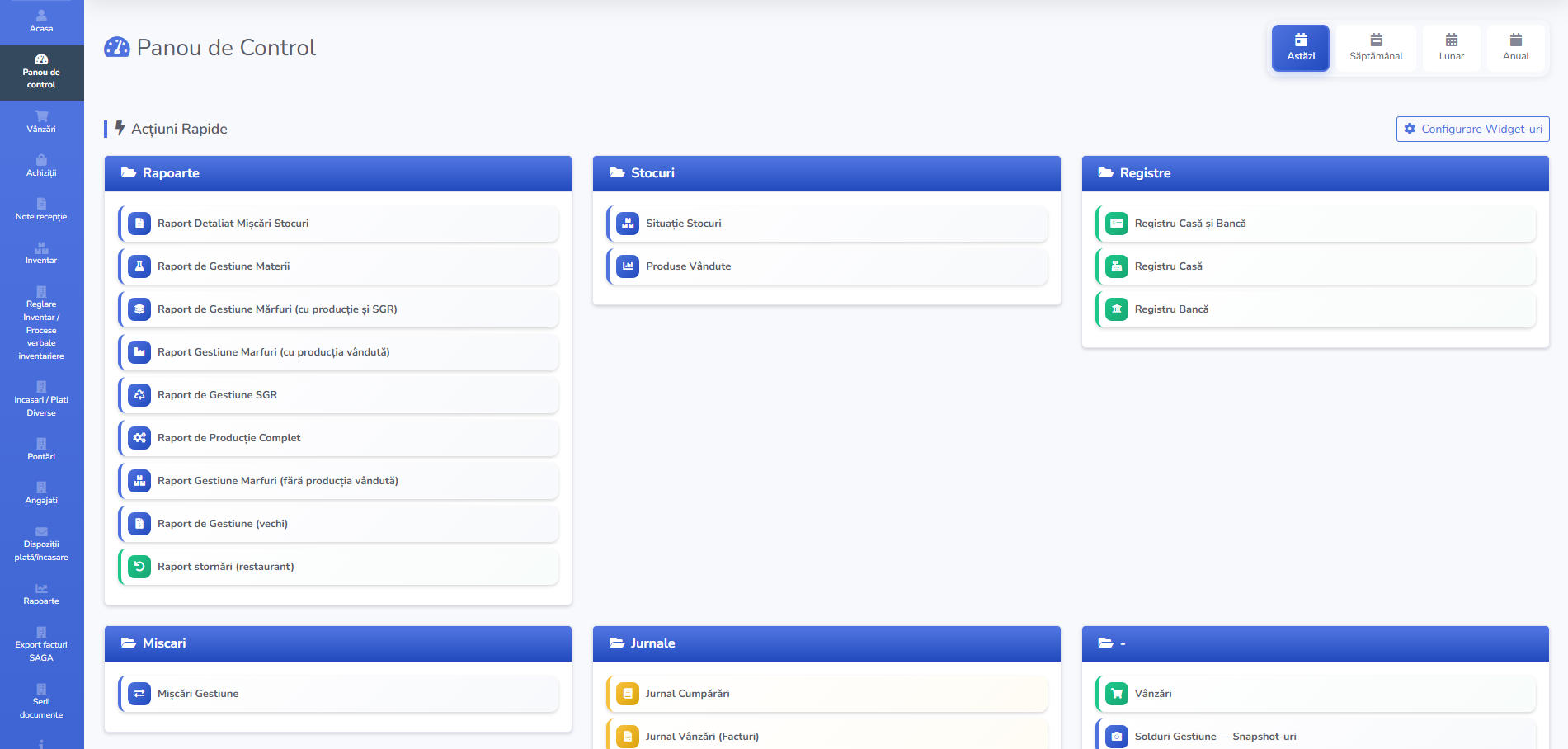Click Jurnal Cumpărări yellow book icon
This screenshot has height=749, width=1568.
[x=628, y=694]
